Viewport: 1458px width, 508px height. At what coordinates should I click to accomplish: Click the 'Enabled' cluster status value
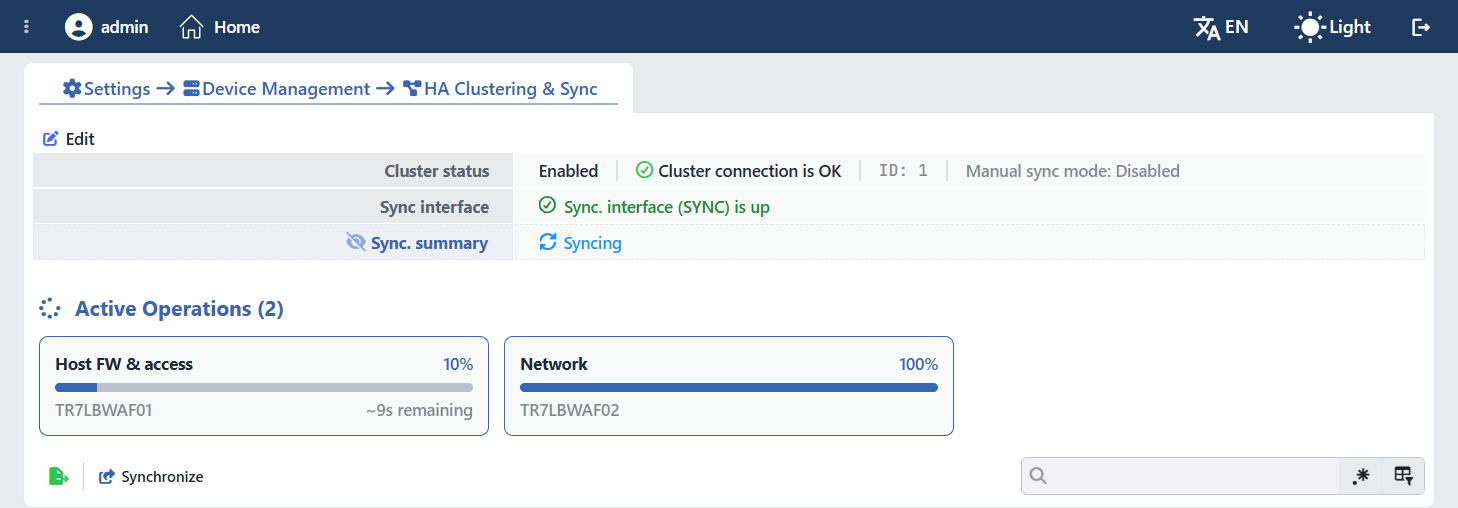568,171
